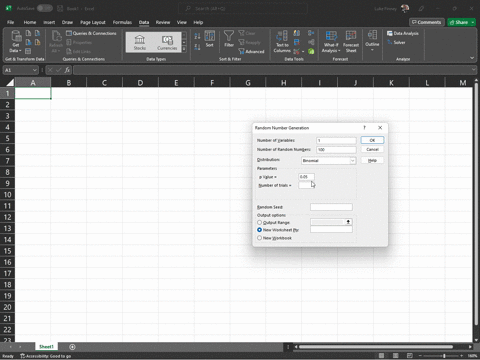Click the Select All corner triangle

point(10,82)
